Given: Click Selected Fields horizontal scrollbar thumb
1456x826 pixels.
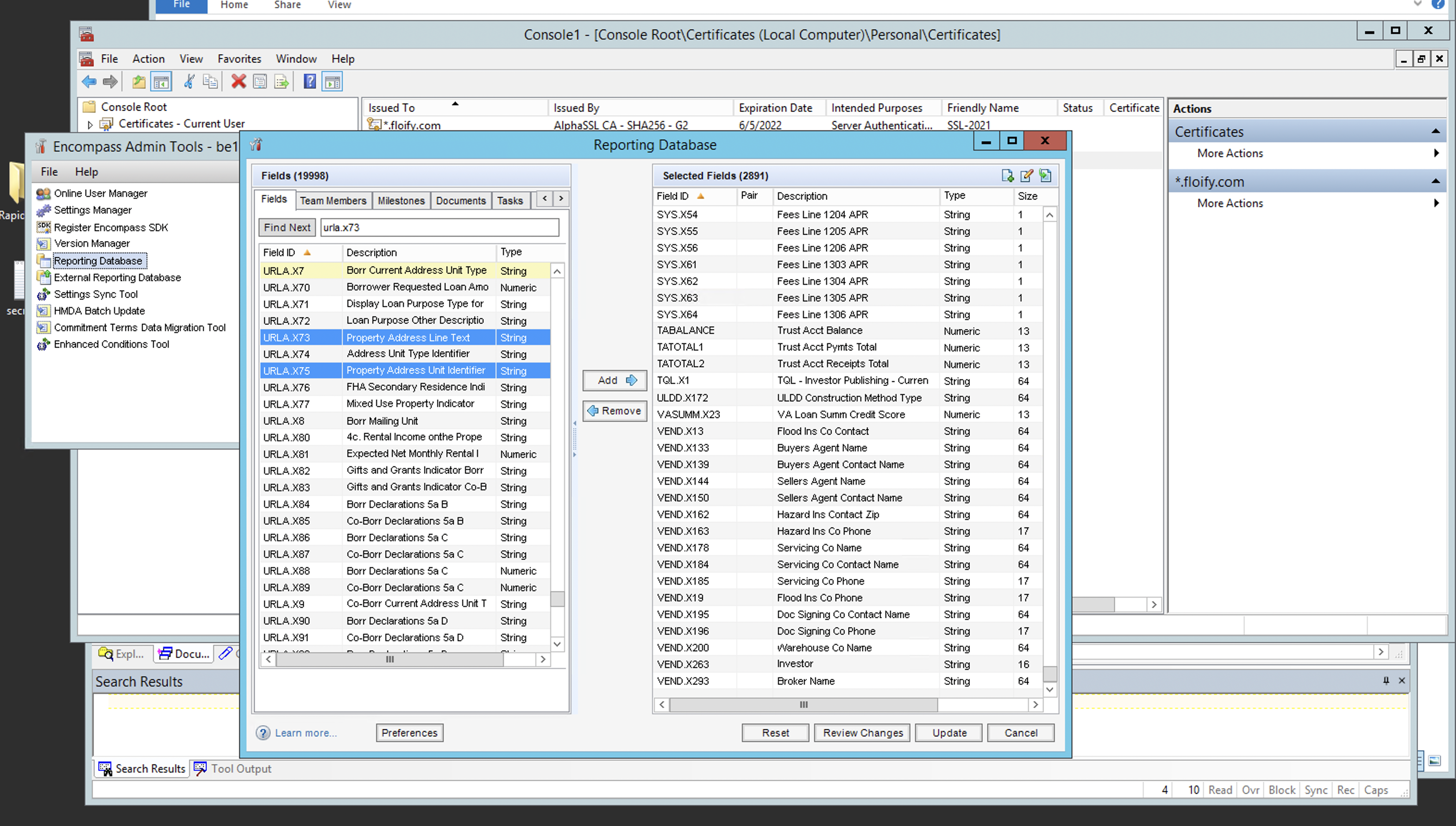Looking at the screenshot, I should tap(803, 705).
